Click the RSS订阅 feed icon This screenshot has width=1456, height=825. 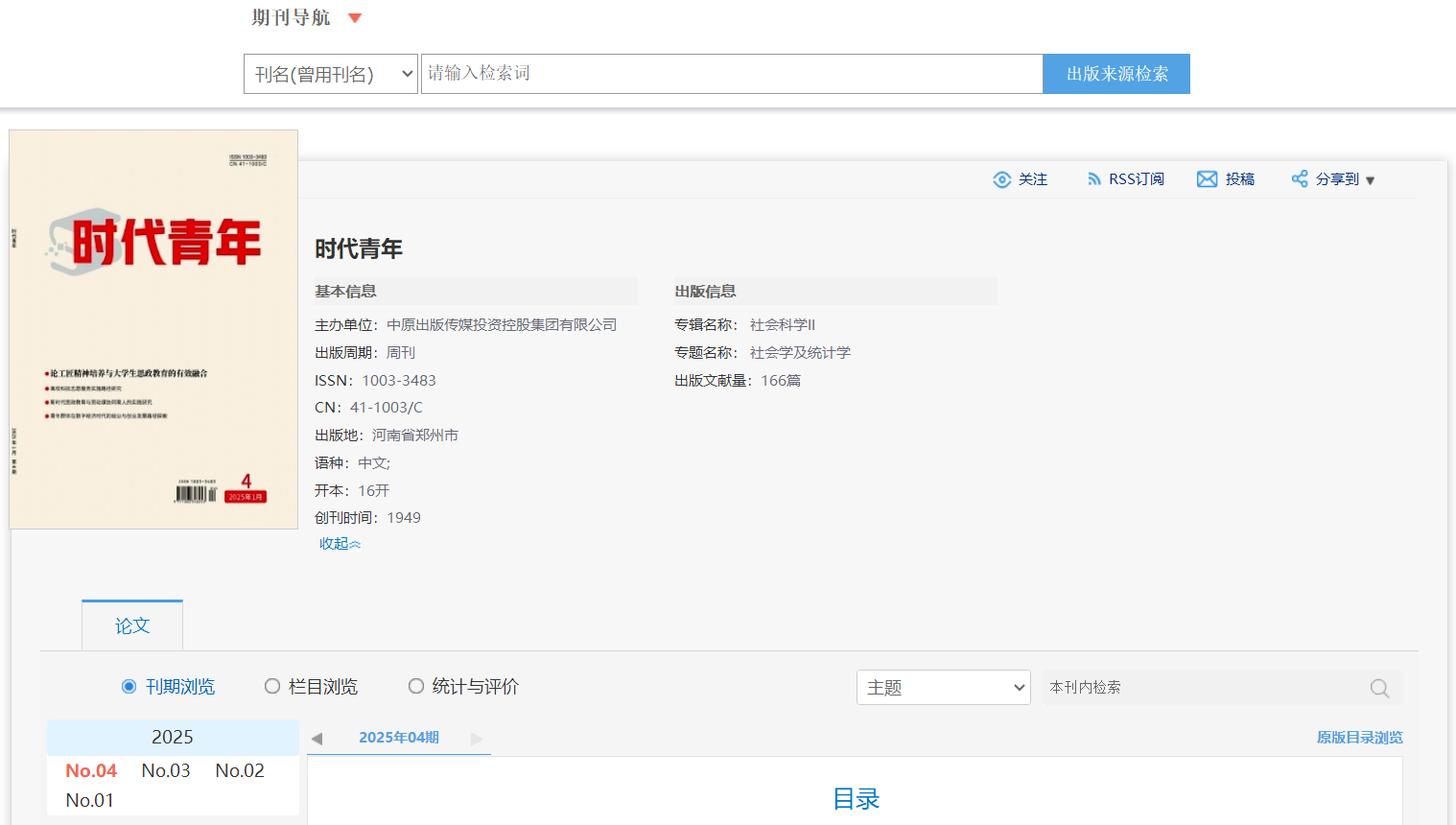coord(1093,179)
